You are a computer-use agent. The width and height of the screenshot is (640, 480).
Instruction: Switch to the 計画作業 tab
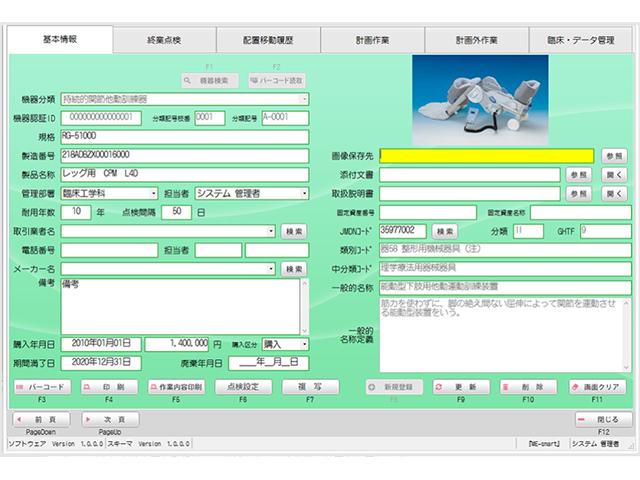coord(372,40)
